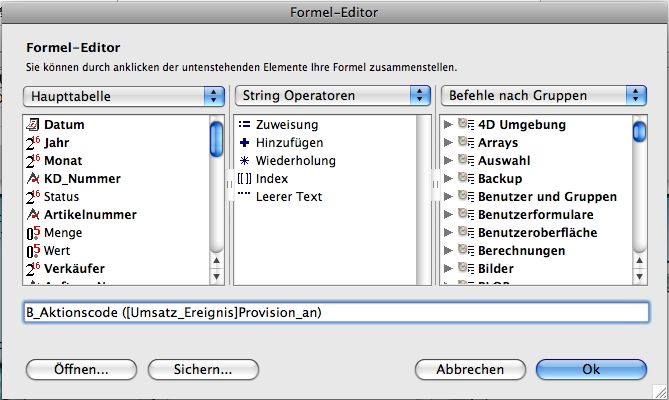This screenshot has height=400, width=669.
Task: Click the Zuweisung operator icon
Action: coord(243,125)
